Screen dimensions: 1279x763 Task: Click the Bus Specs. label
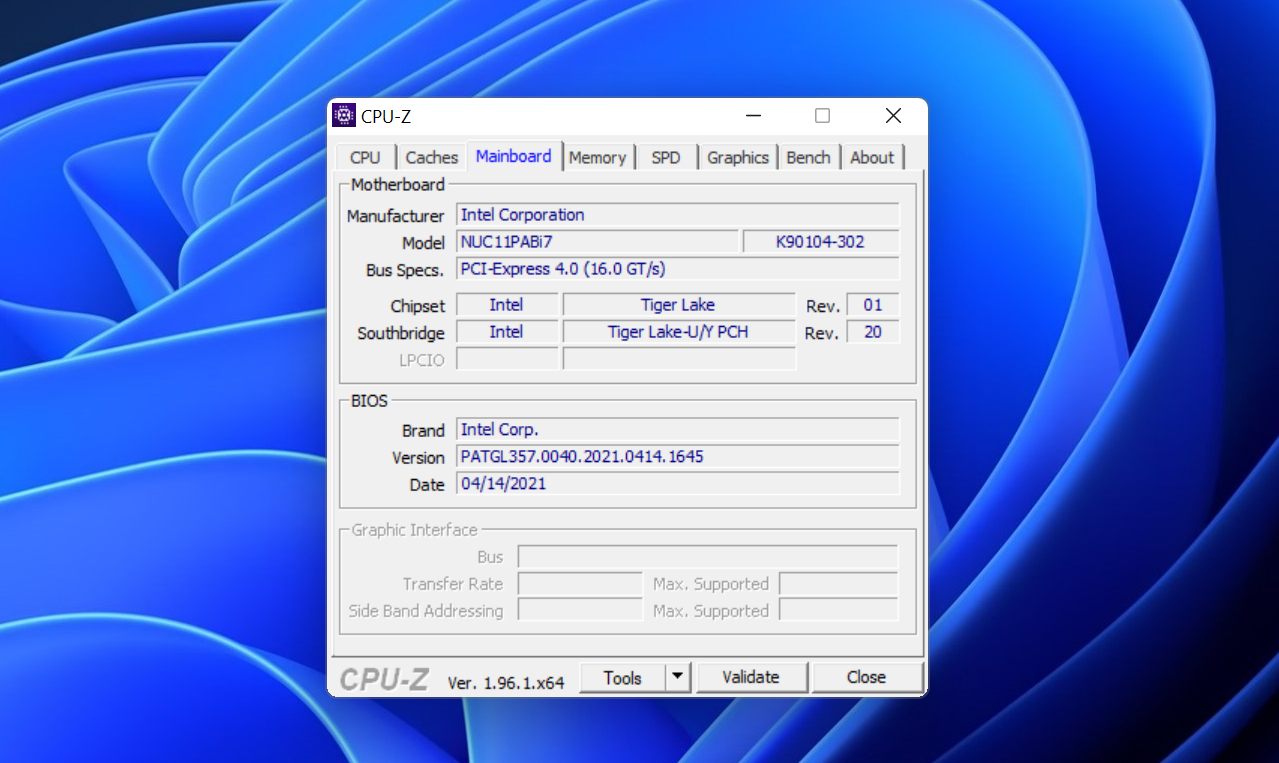[x=405, y=271]
